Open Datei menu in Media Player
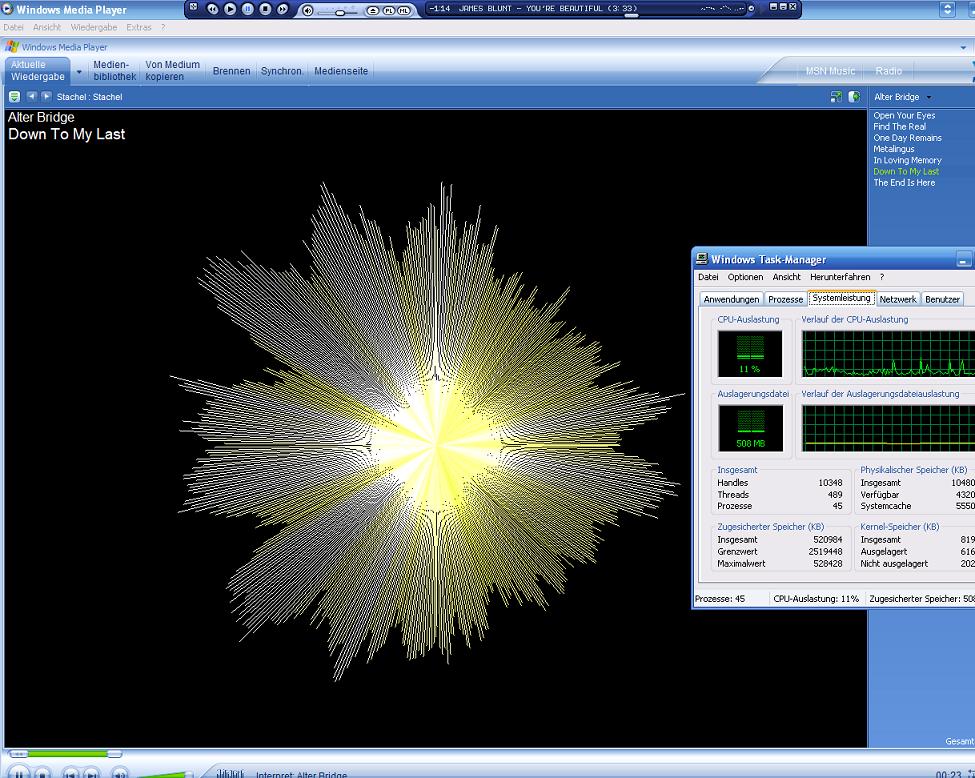975x778 pixels. pos(13,27)
